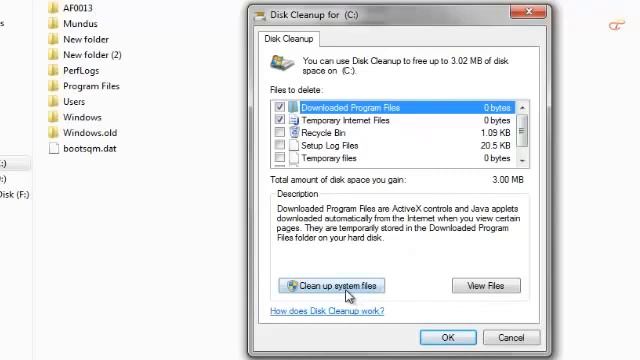
Task: Click the Windows.old folder name
Action: (90, 133)
